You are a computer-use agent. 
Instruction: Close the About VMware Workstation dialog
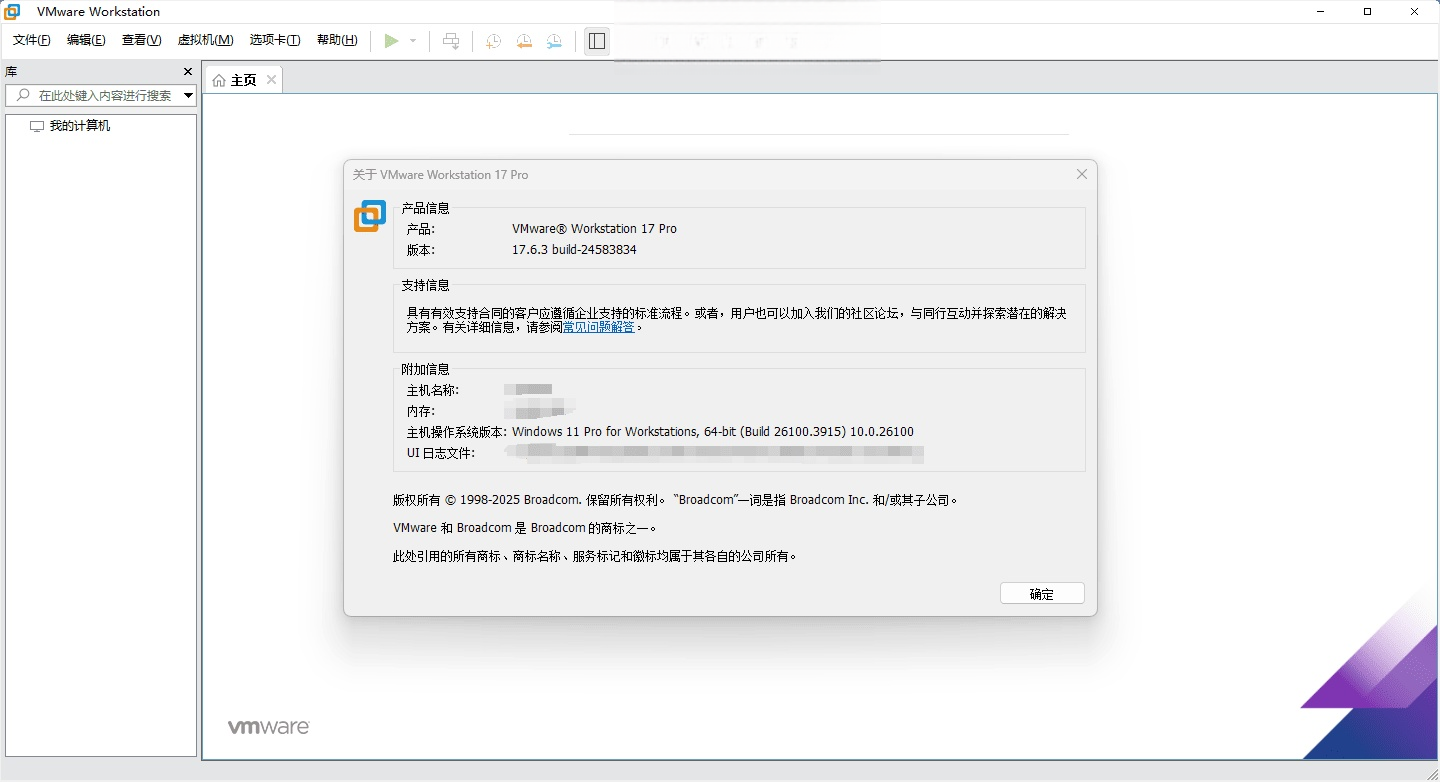click(1081, 174)
